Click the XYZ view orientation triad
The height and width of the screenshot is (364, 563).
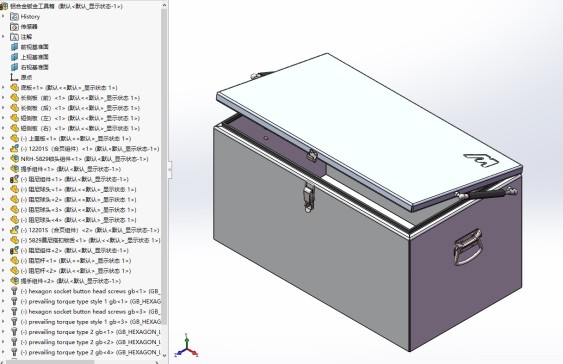pos(186,346)
